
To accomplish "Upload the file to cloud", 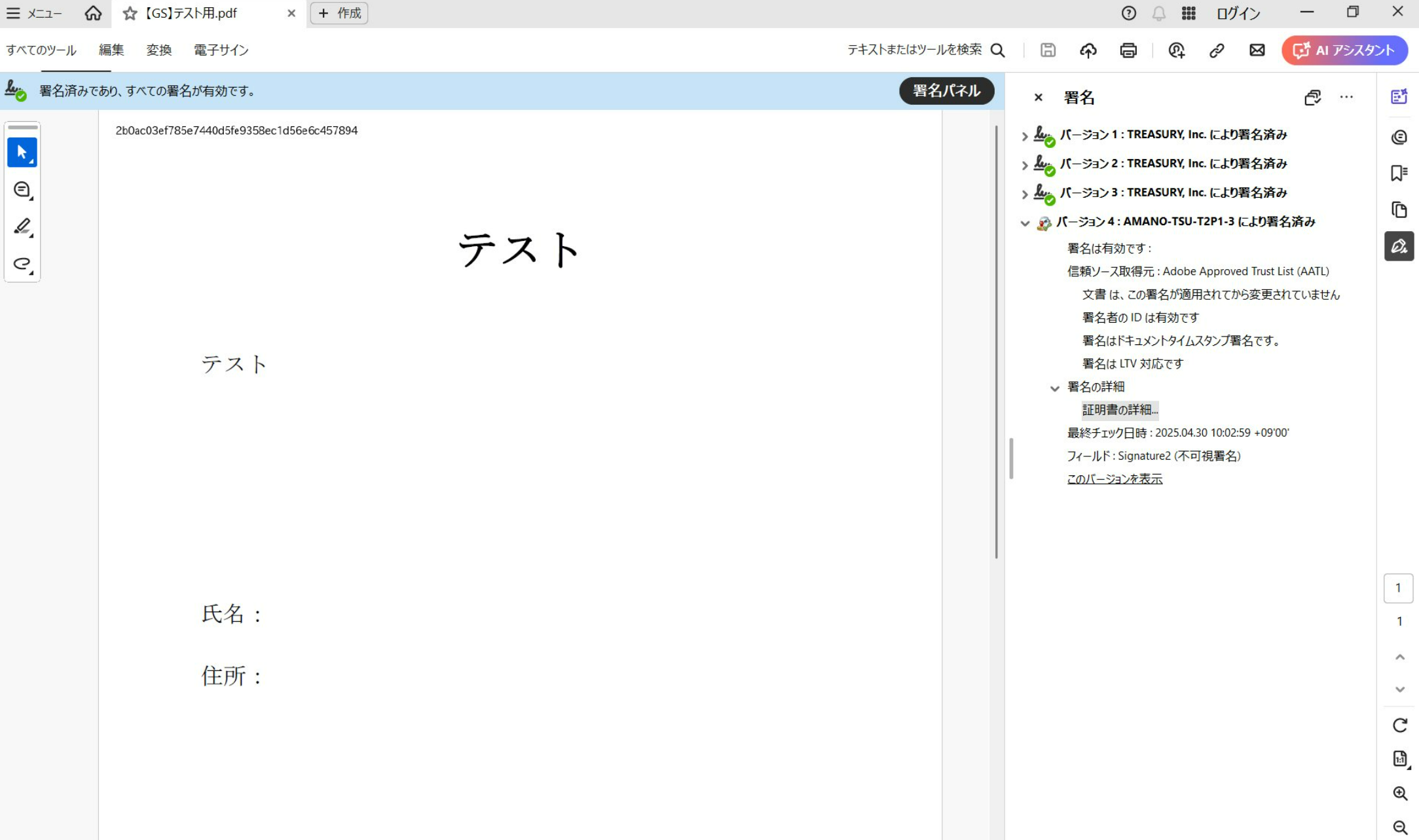I will 1088,50.
